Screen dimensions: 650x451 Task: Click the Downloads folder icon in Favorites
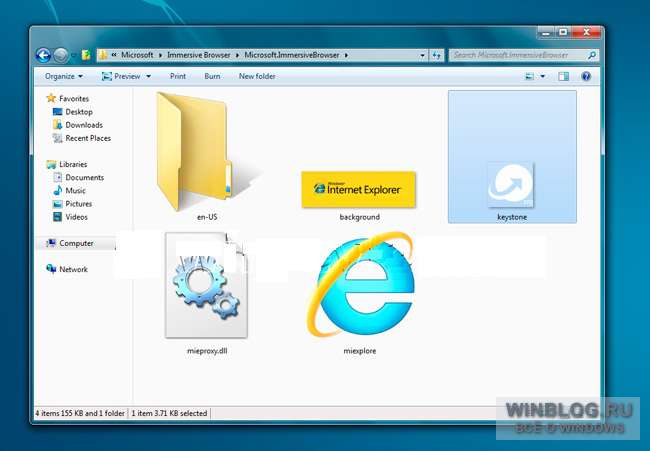click(x=58, y=125)
